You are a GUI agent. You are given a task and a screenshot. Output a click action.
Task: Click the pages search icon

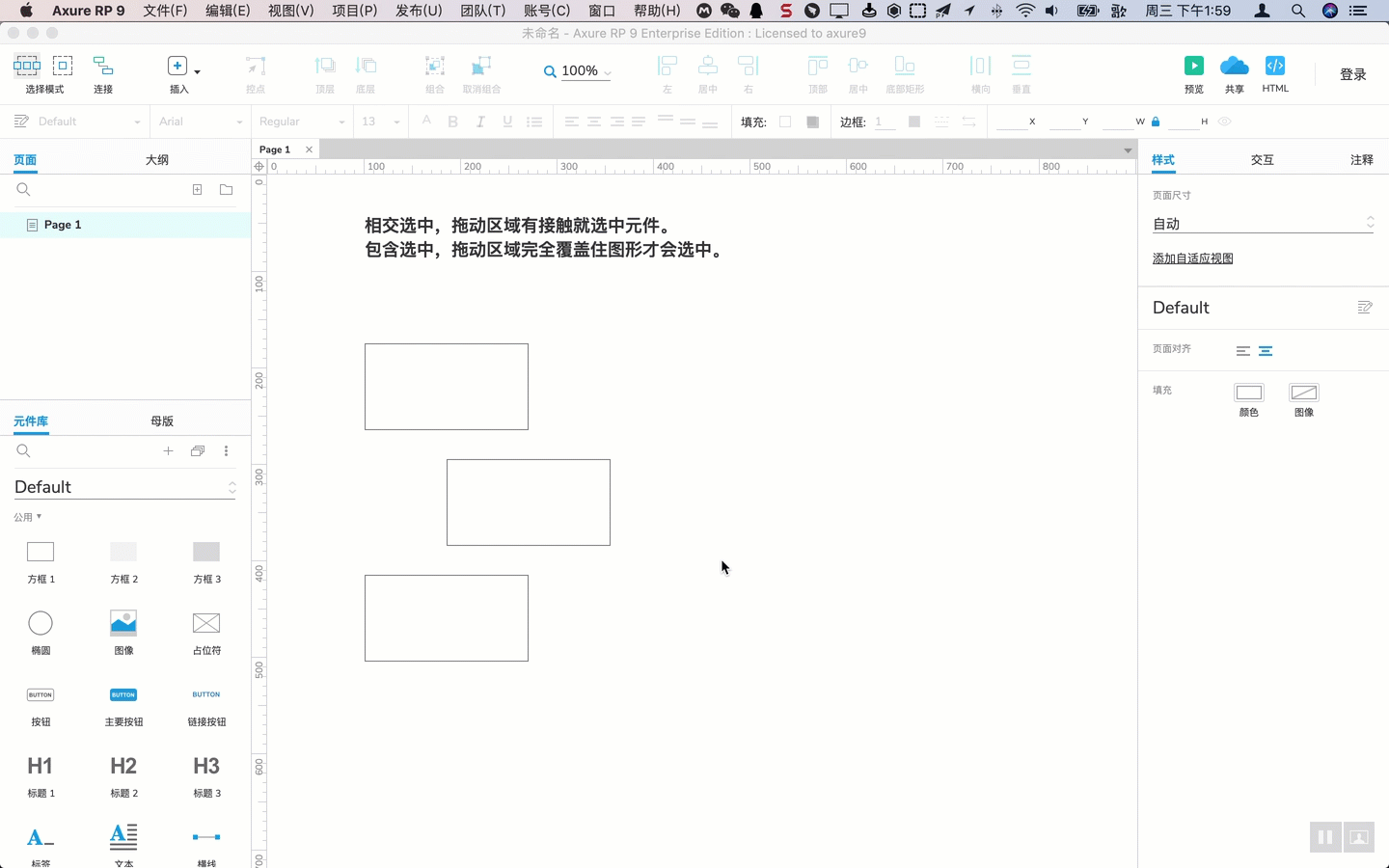23,190
